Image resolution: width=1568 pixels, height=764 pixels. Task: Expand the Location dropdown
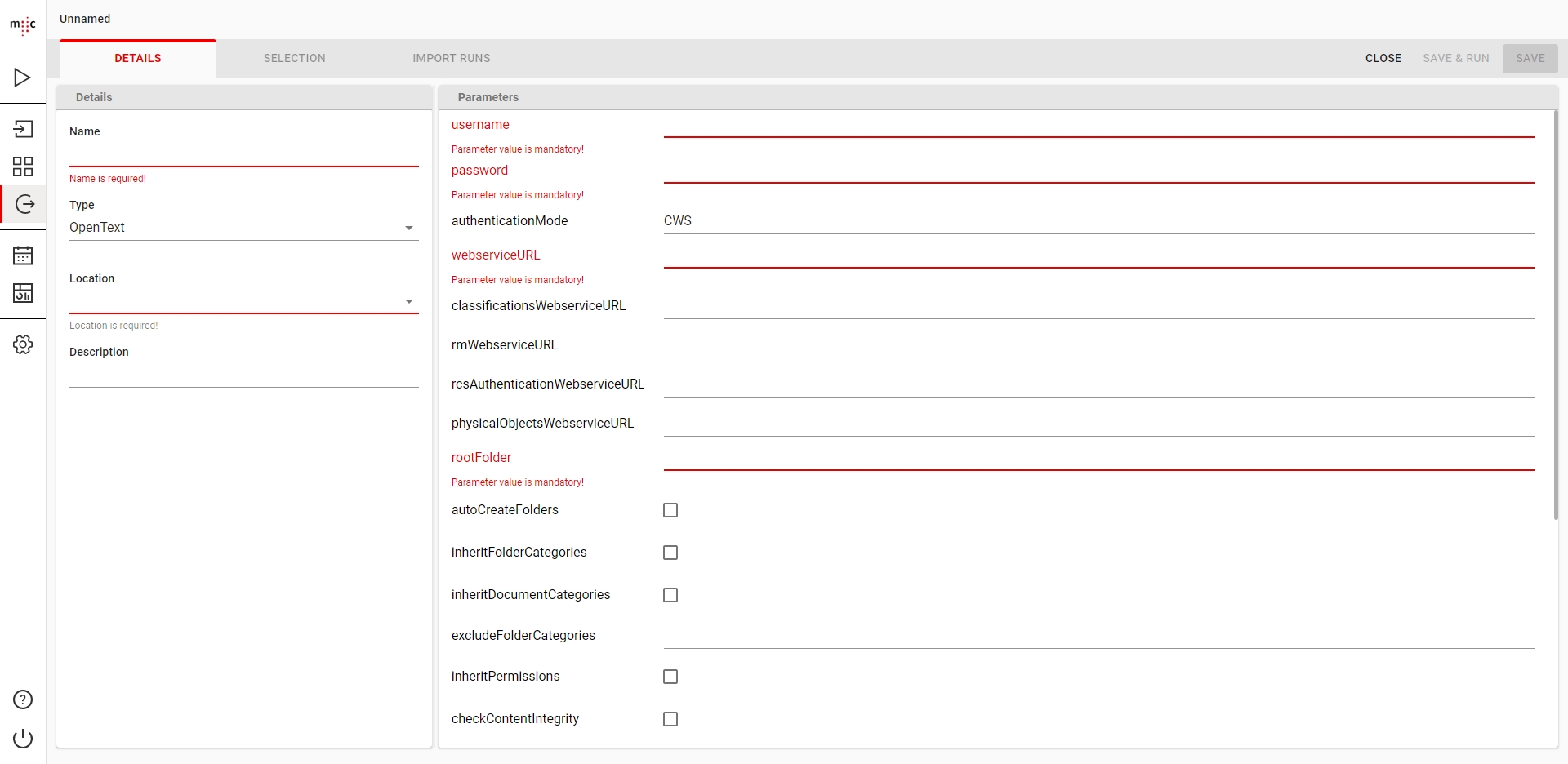tap(243, 301)
